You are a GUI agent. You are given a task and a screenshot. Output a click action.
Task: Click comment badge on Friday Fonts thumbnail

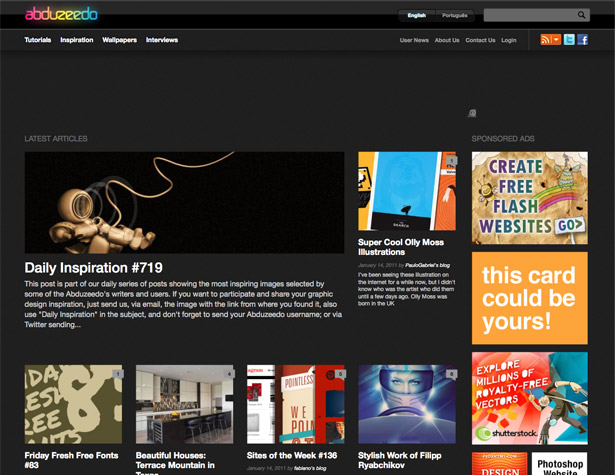pos(118,374)
